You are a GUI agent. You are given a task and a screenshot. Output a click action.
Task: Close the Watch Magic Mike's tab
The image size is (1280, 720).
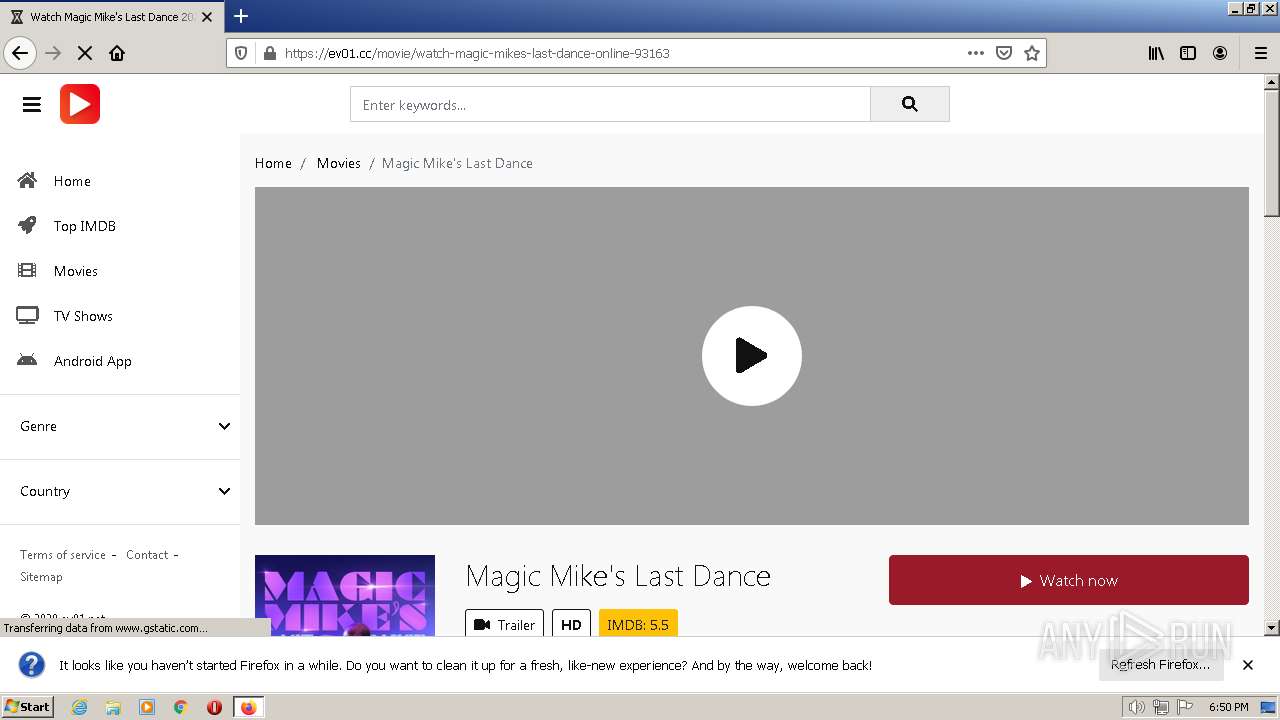click(x=207, y=17)
